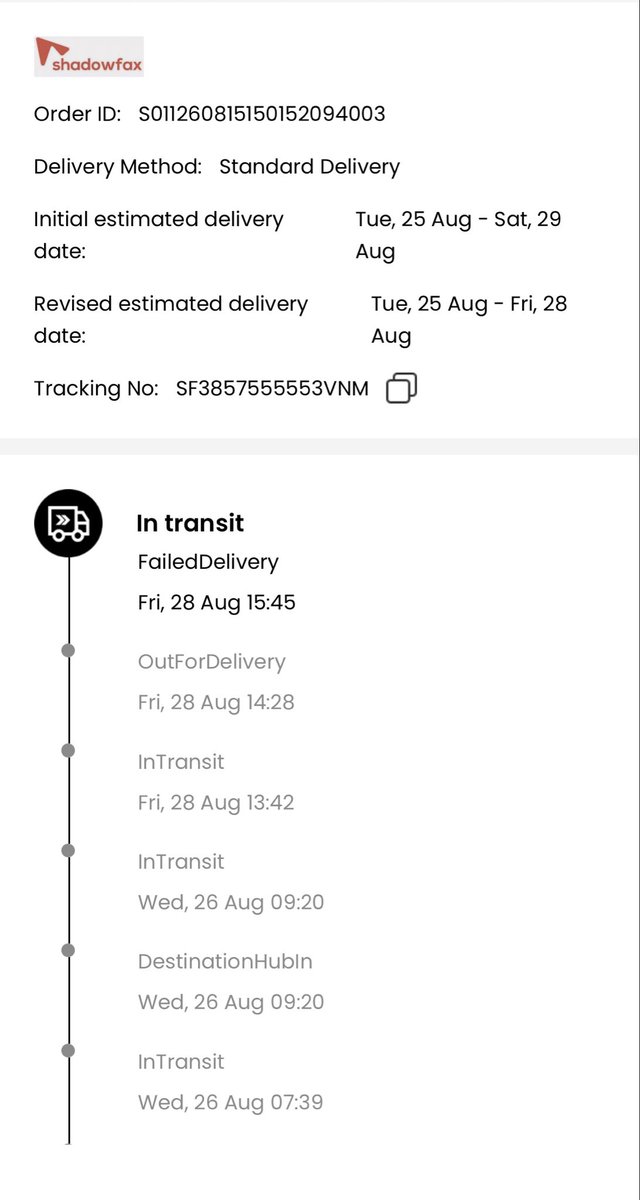Tap the Wed, 26 Aug 07:39 timestamp

[x=231, y=1103]
